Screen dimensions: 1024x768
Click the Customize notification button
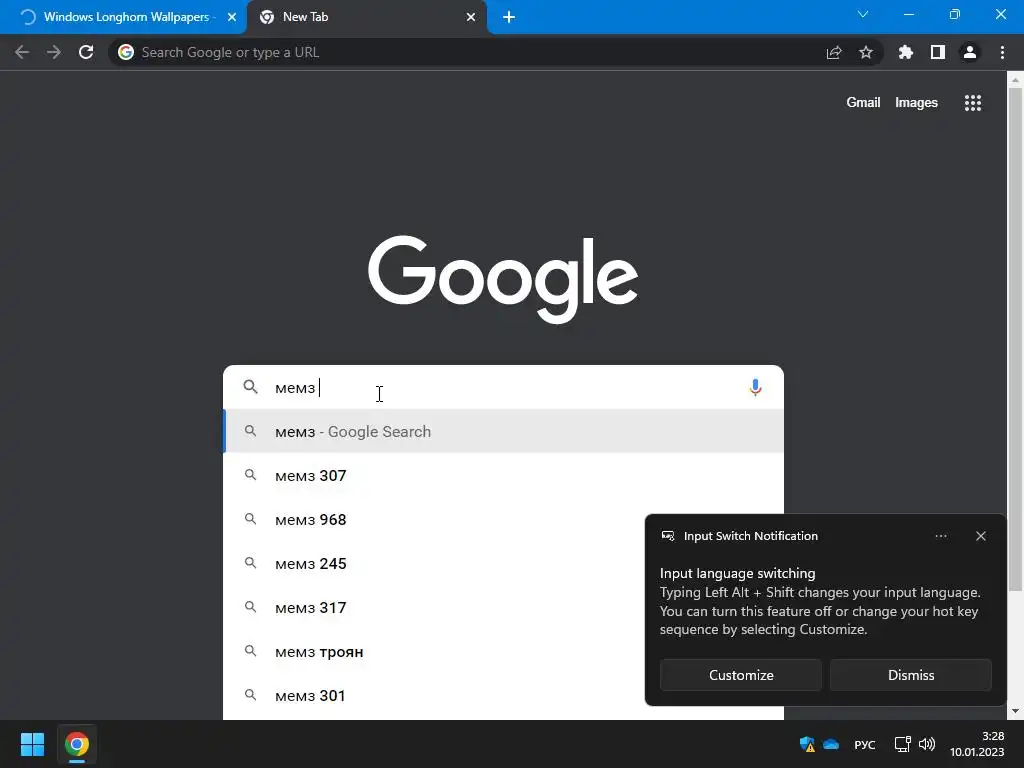(x=741, y=675)
